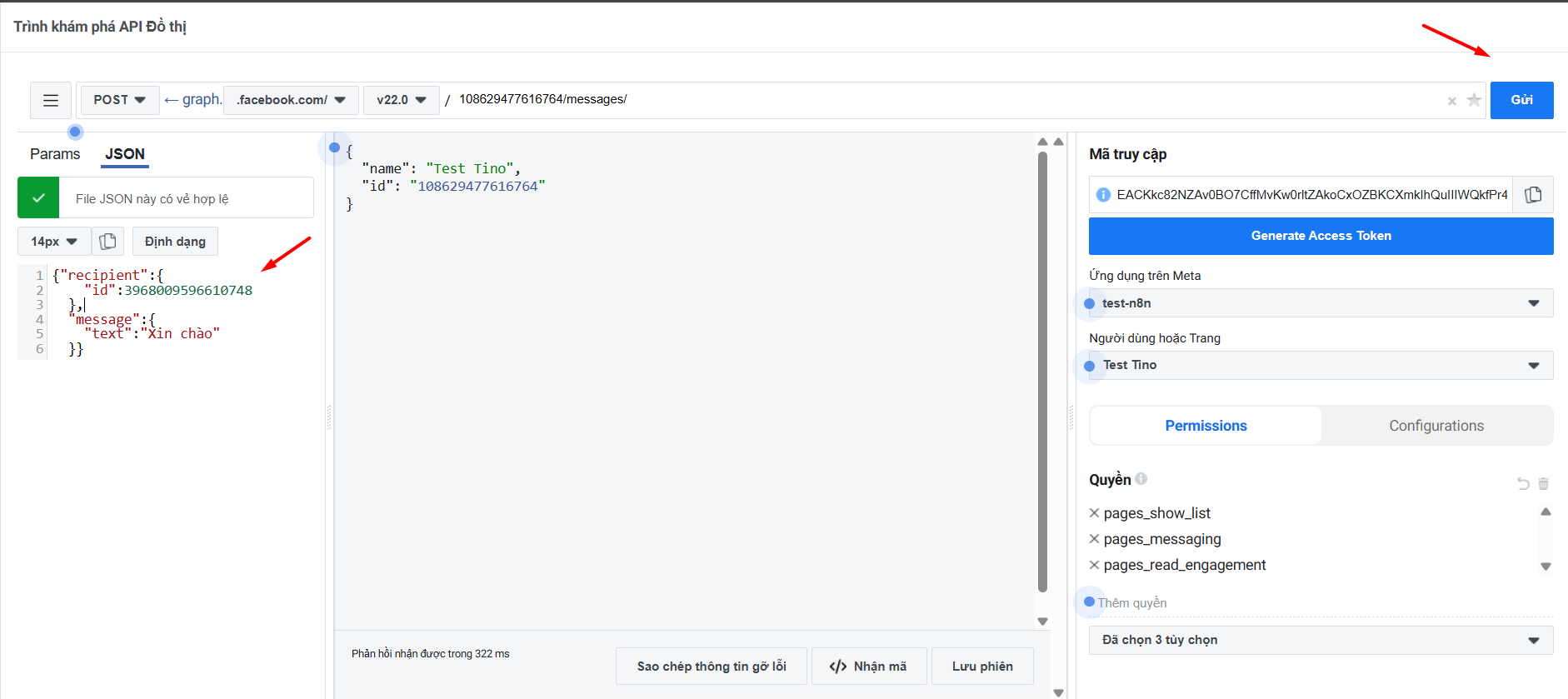Click the access token field
Screen dimensions: 1568x699
point(1311,195)
